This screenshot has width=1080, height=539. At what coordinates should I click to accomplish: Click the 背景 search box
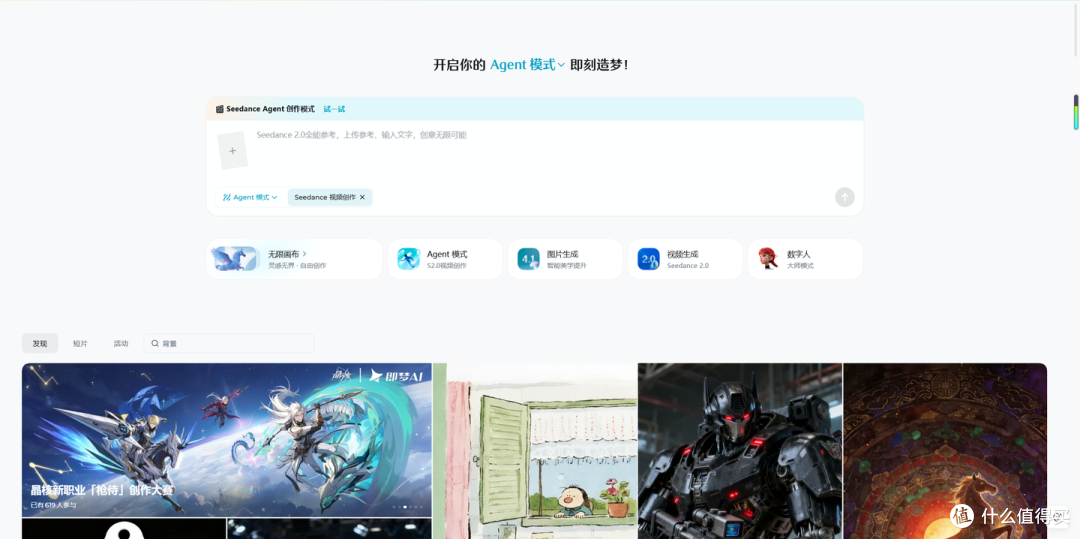click(229, 344)
